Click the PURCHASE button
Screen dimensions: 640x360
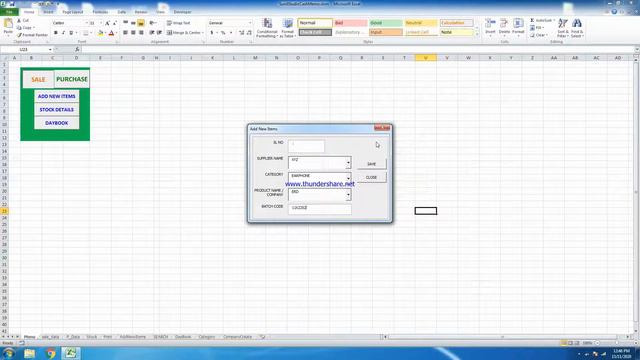click(72, 79)
